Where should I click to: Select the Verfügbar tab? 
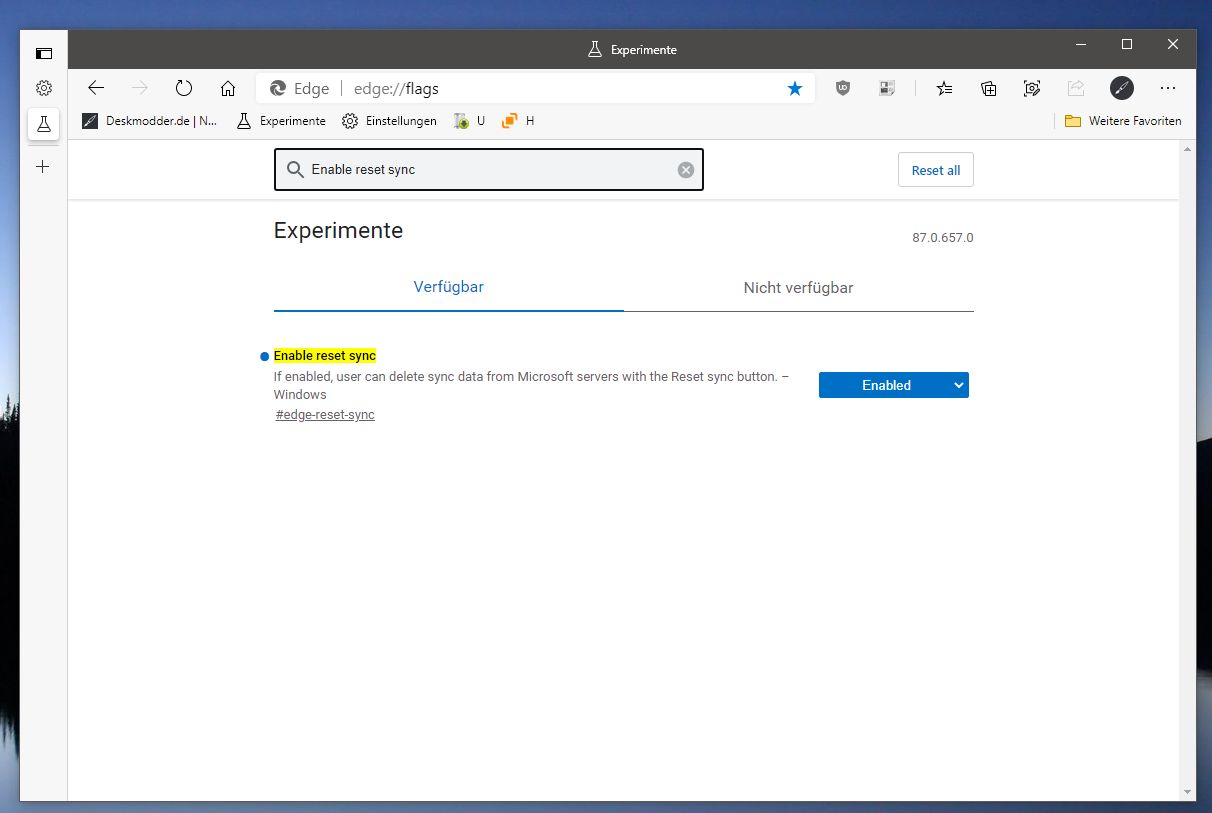[x=448, y=287]
